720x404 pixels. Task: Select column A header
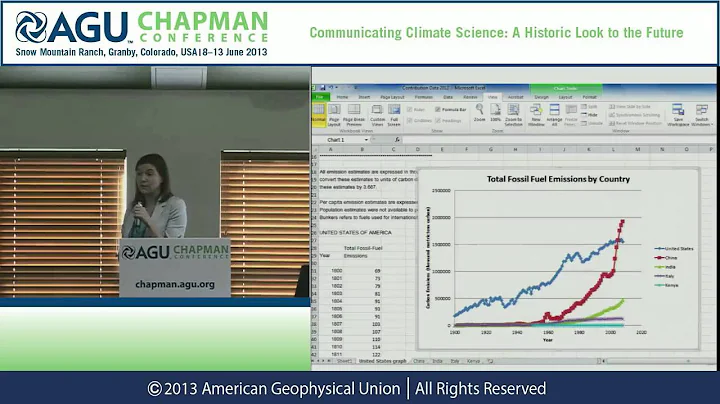[331, 149]
